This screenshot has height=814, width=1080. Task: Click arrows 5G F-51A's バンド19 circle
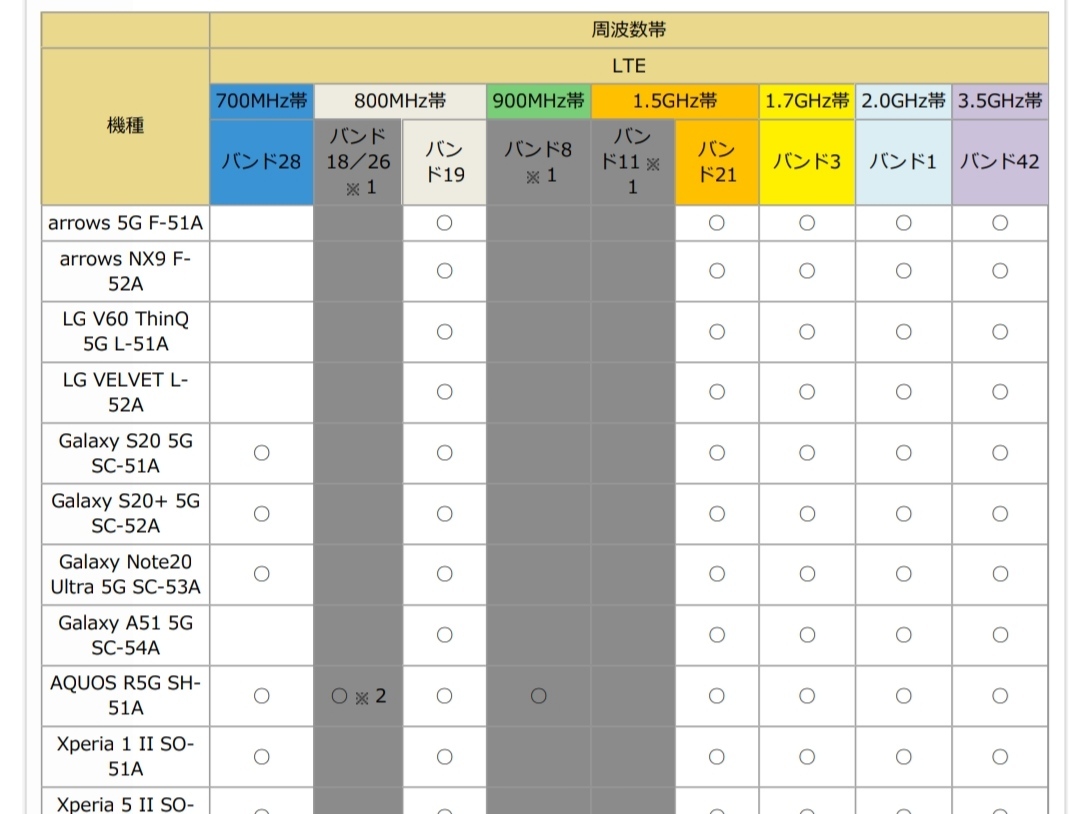coord(444,223)
